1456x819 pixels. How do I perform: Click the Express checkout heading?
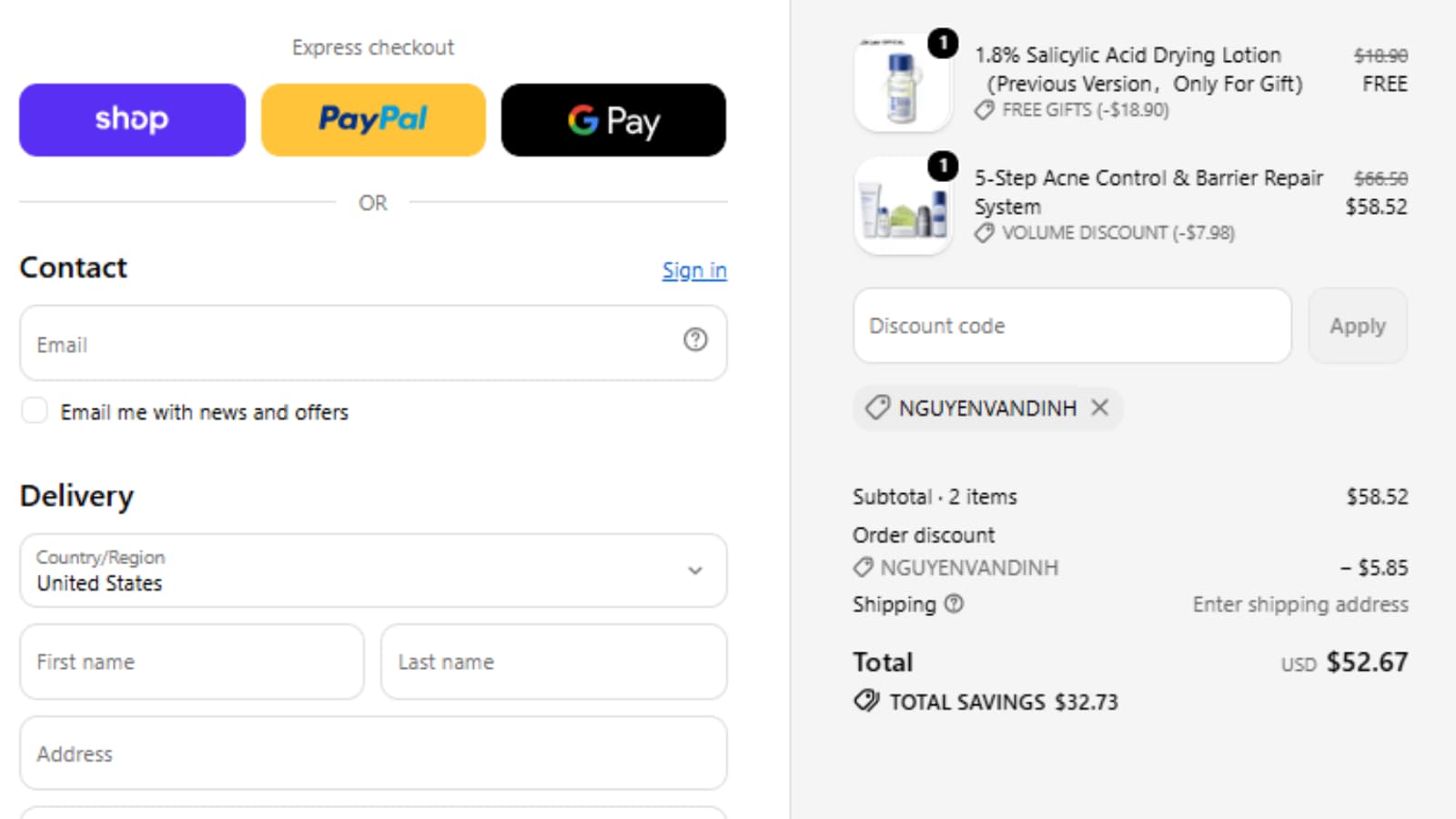click(x=373, y=47)
